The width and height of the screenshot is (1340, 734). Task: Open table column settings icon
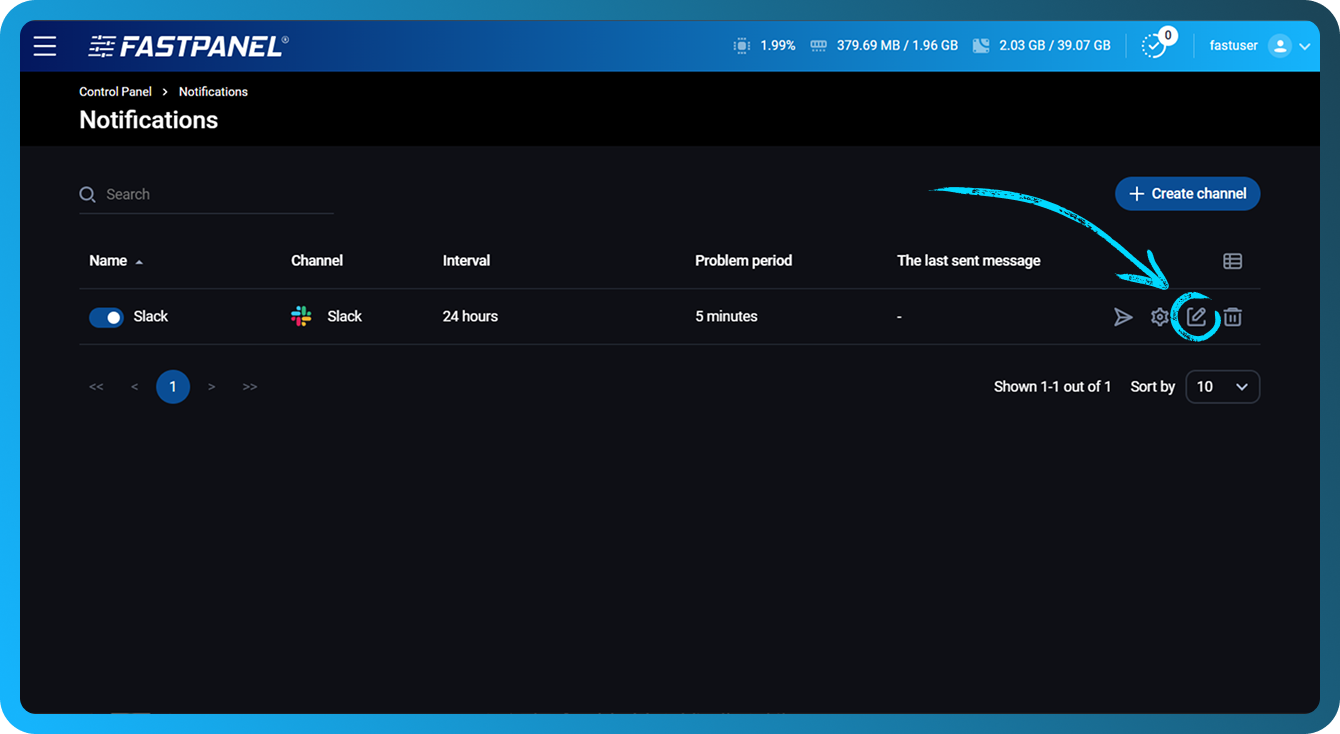[x=1232, y=261]
